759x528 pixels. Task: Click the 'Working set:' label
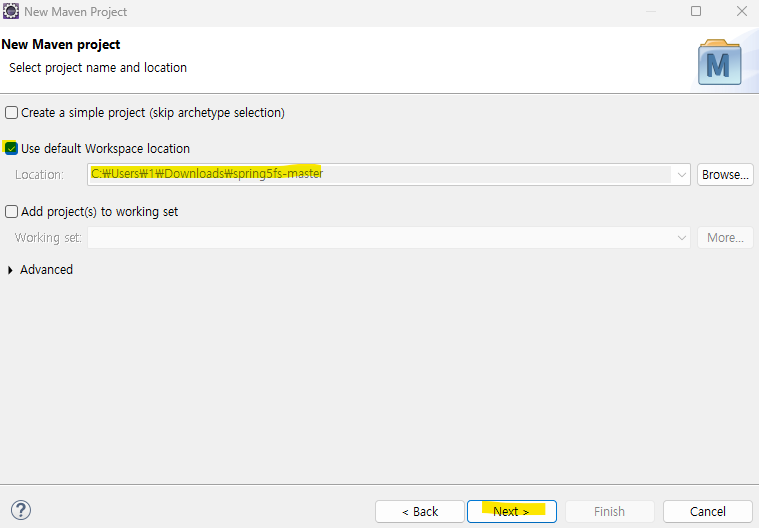[48, 238]
